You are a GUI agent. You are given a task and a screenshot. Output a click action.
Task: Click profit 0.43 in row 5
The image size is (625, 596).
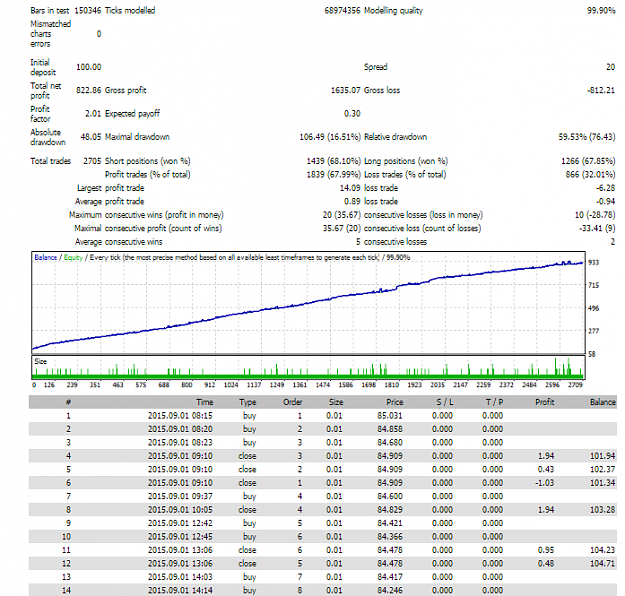[546, 470]
